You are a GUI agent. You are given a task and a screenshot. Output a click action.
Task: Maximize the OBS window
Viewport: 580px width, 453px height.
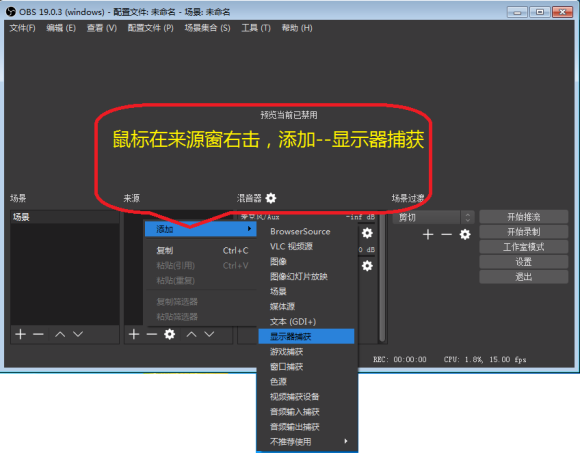540,12
